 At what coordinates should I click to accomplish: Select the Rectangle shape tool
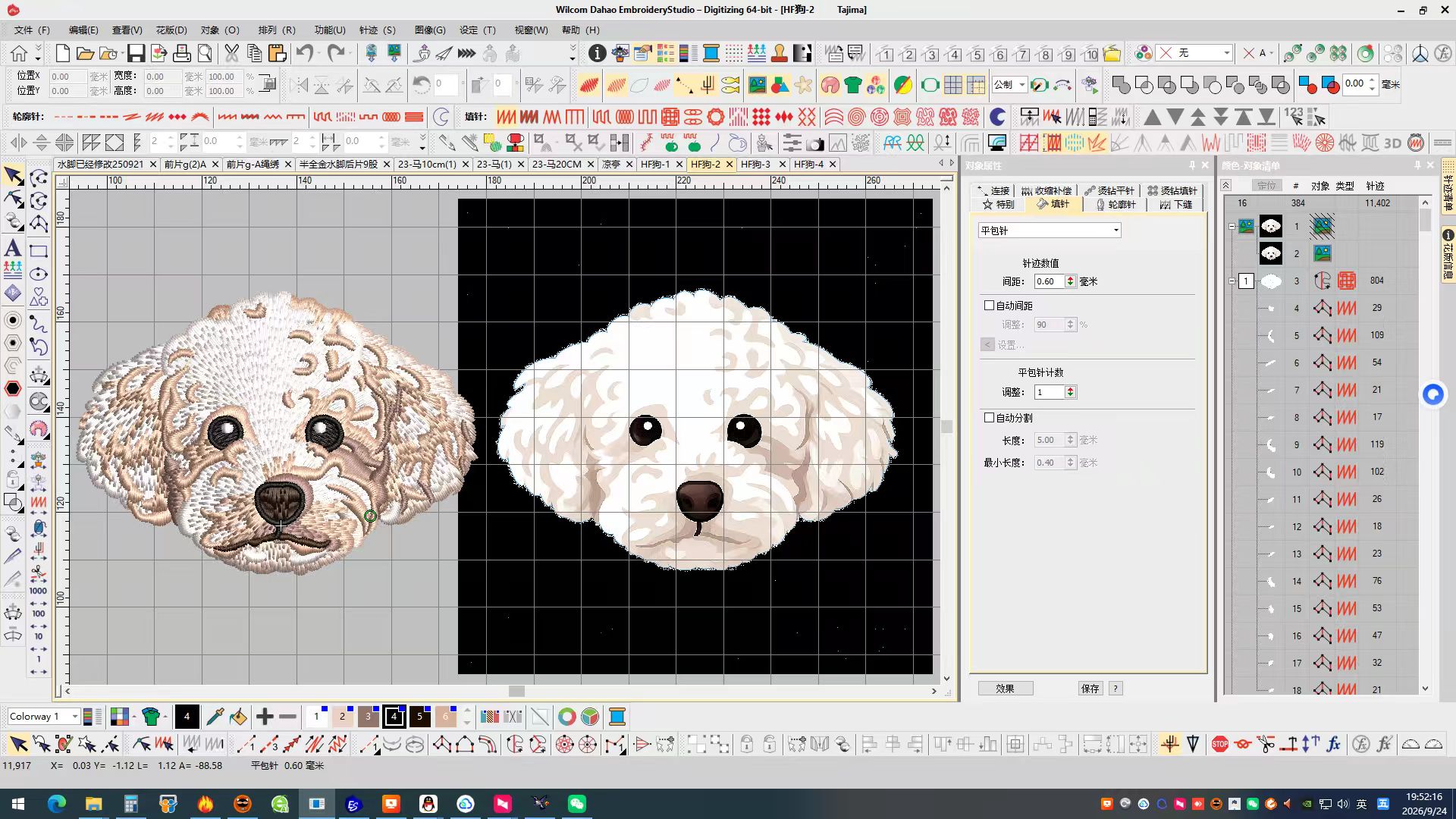click(x=39, y=251)
